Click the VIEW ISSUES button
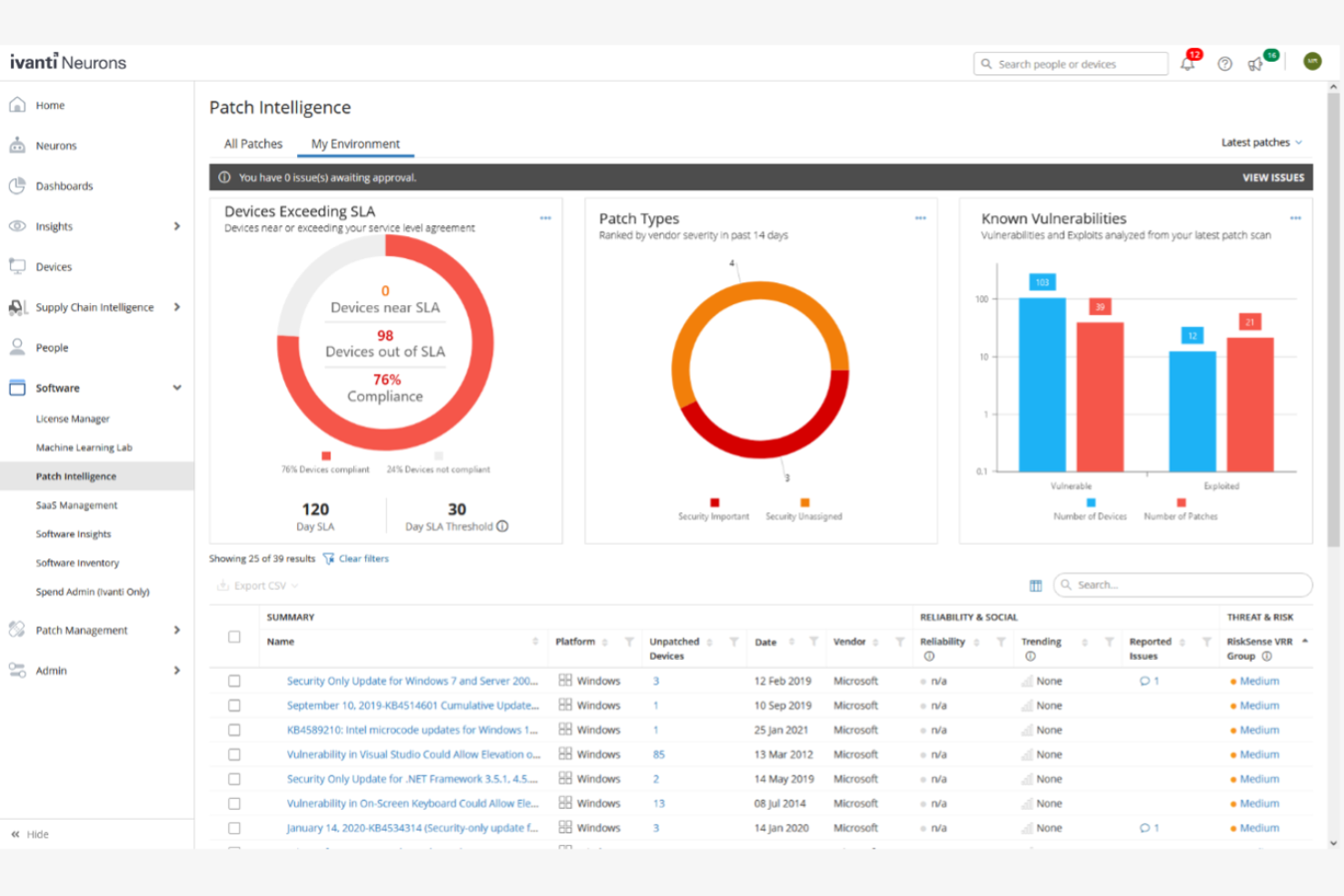This screenshot has height=896, width=1344. pyautogui.click(x=1272, y=177)
